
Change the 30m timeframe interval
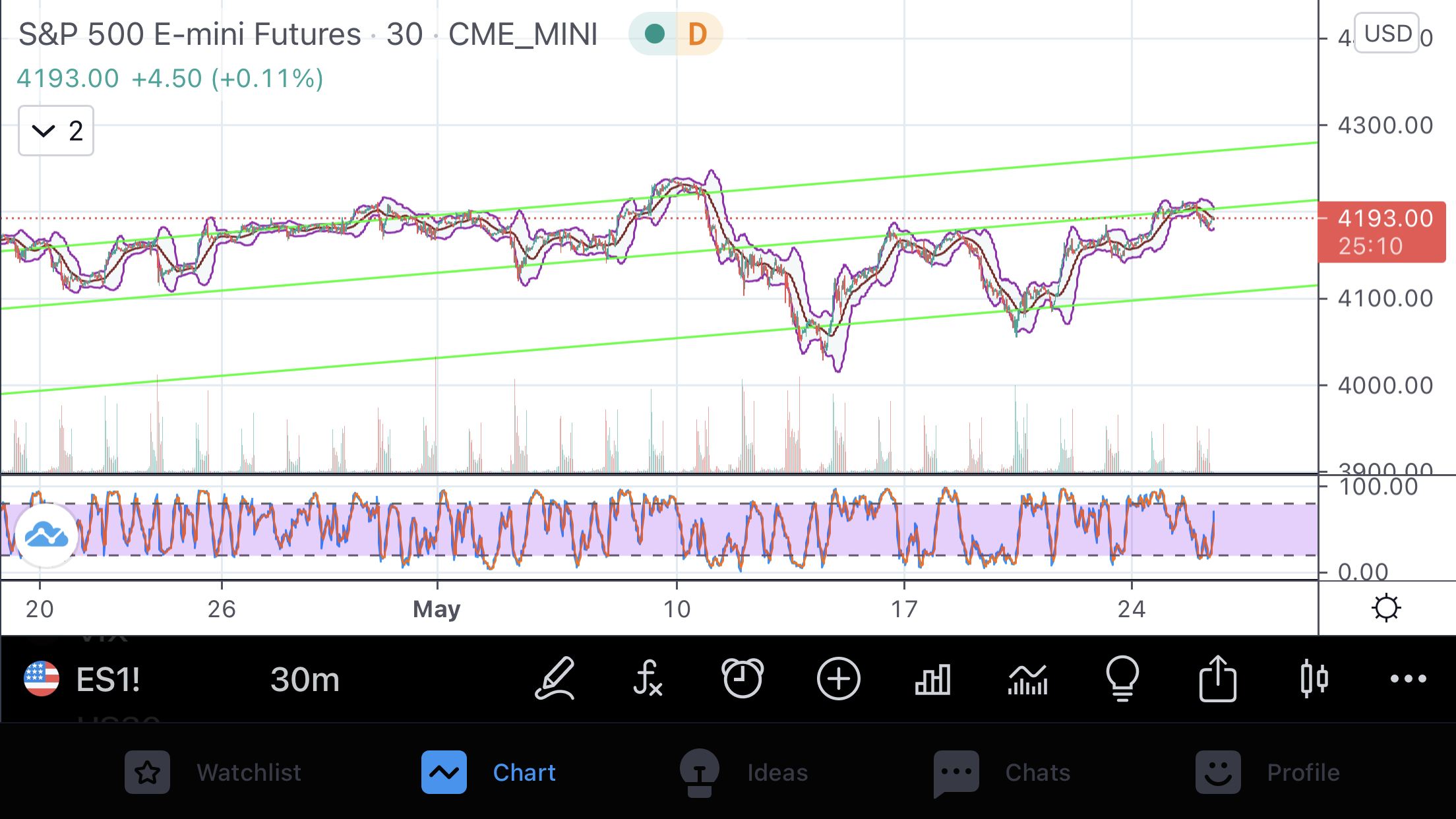coord(305,679)
